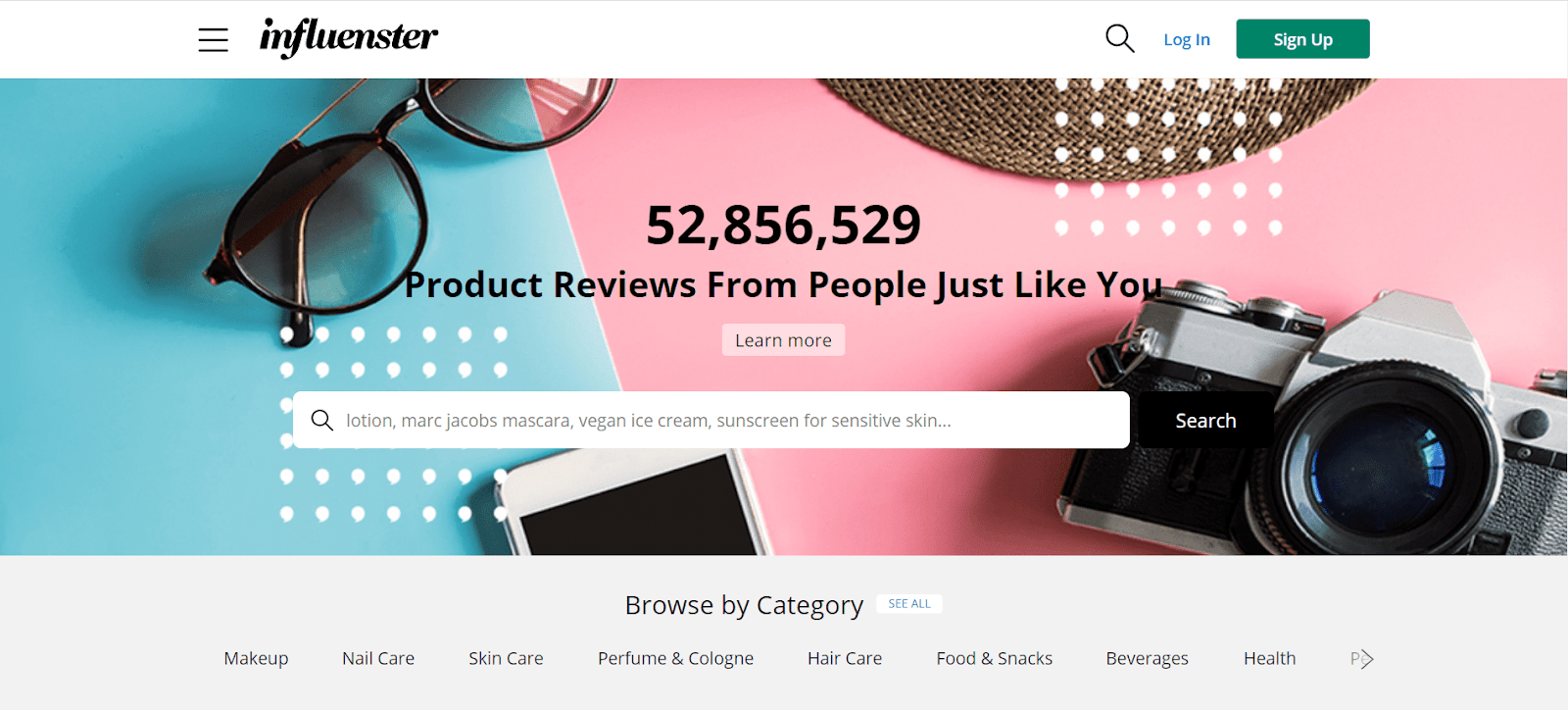Screen dimensions: 1568x710
Task: Click the green Sign Up button
Action: tap(1302, 39)
